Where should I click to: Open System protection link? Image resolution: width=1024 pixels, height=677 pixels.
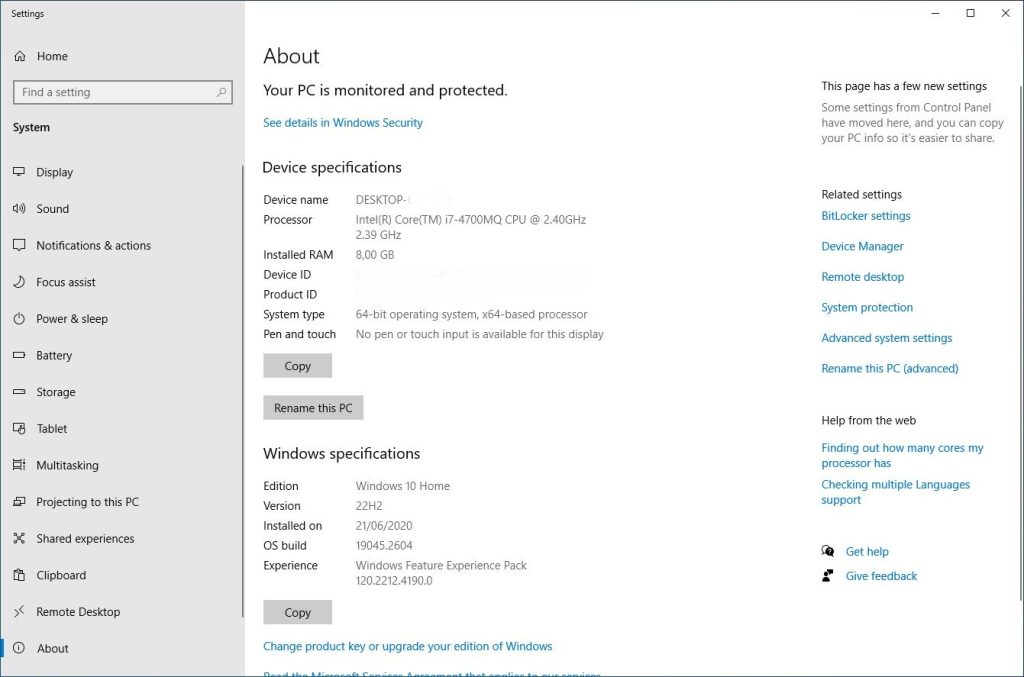click(867, 307)
